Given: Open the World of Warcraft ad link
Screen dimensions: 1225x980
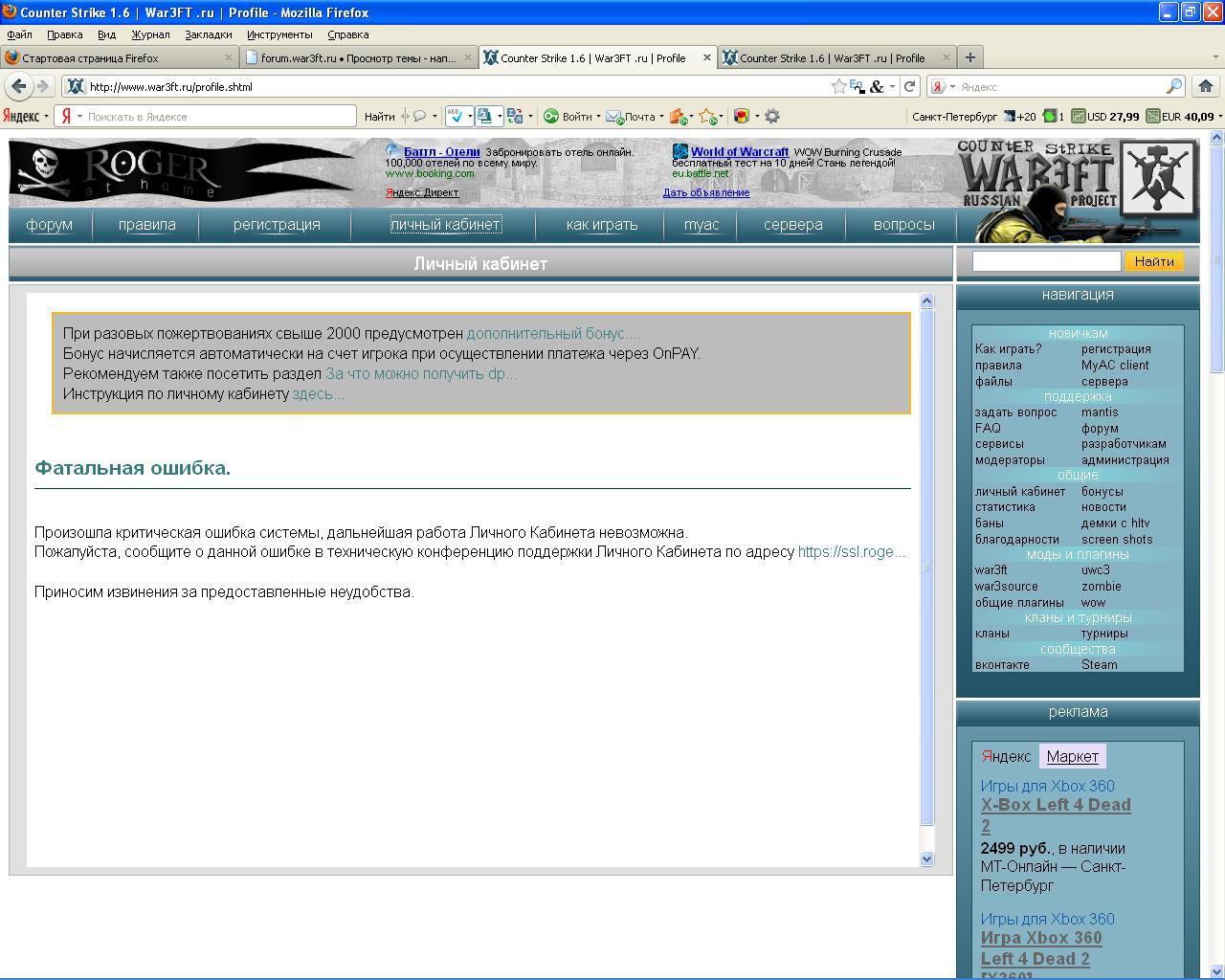Looking at the screenshot, I should click(x=740, y=151).
